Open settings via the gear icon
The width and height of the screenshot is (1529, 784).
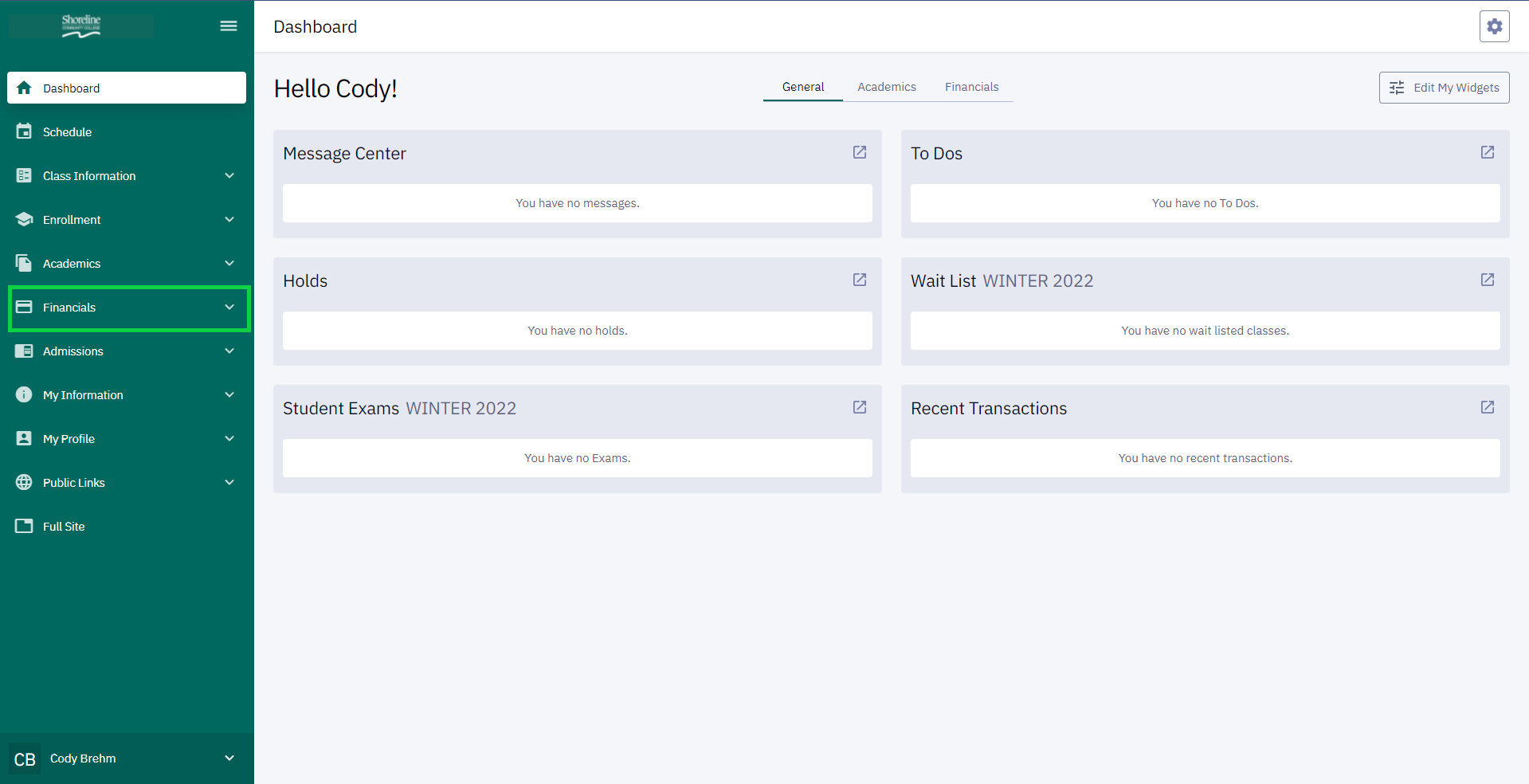(x=1494, y=26)
